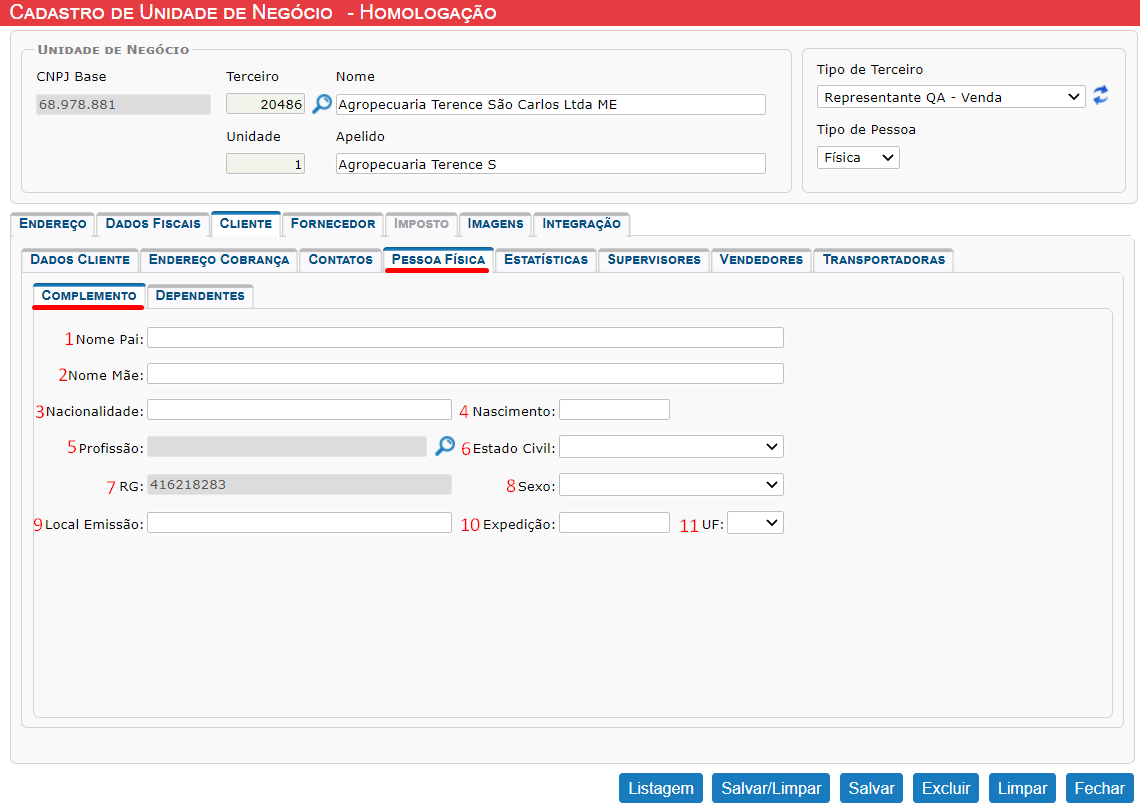Open the Tipo de Terceiro dropdown

(951, 97)
